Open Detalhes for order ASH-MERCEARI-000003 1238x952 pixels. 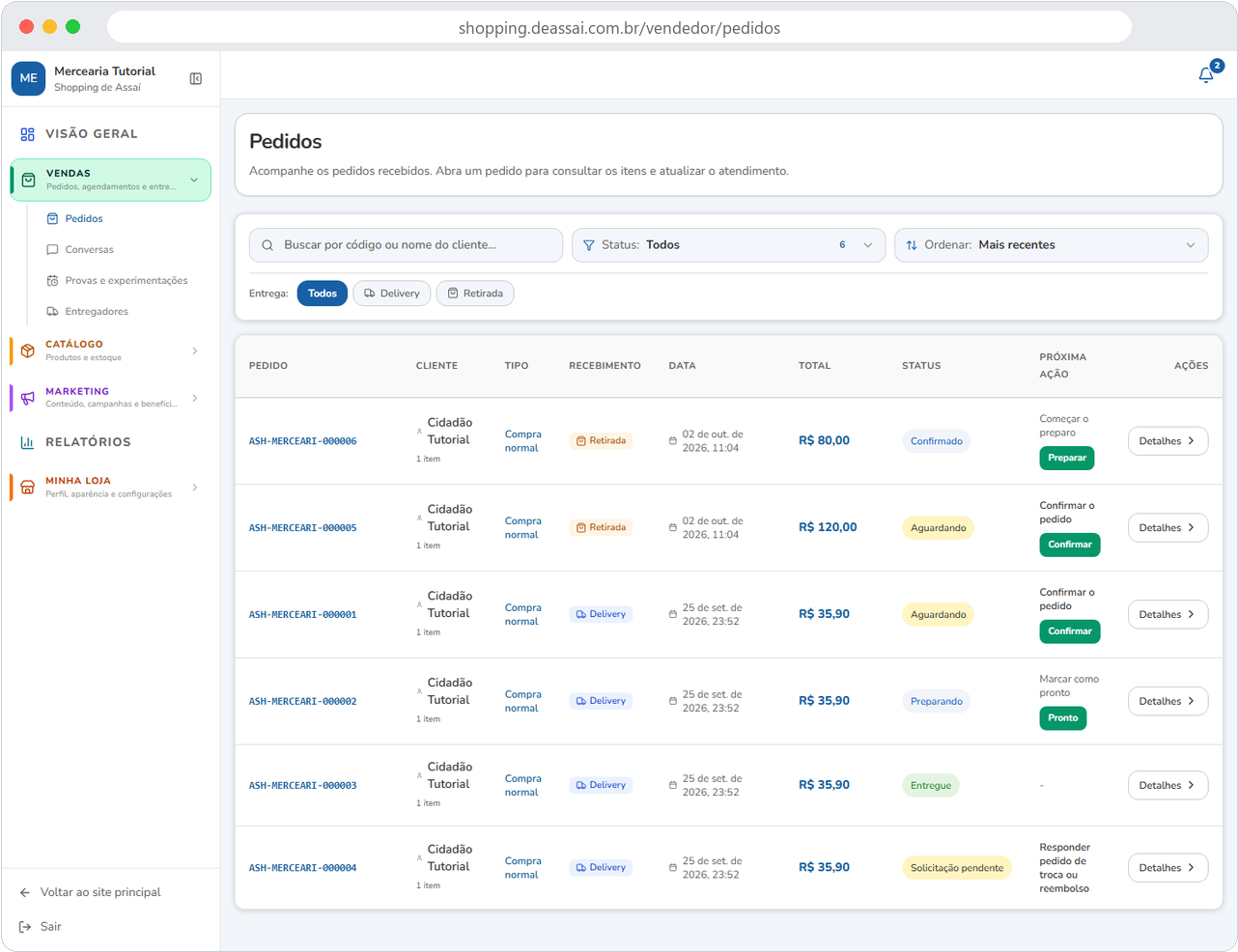pyautogui.click(x=1168, y=786)
